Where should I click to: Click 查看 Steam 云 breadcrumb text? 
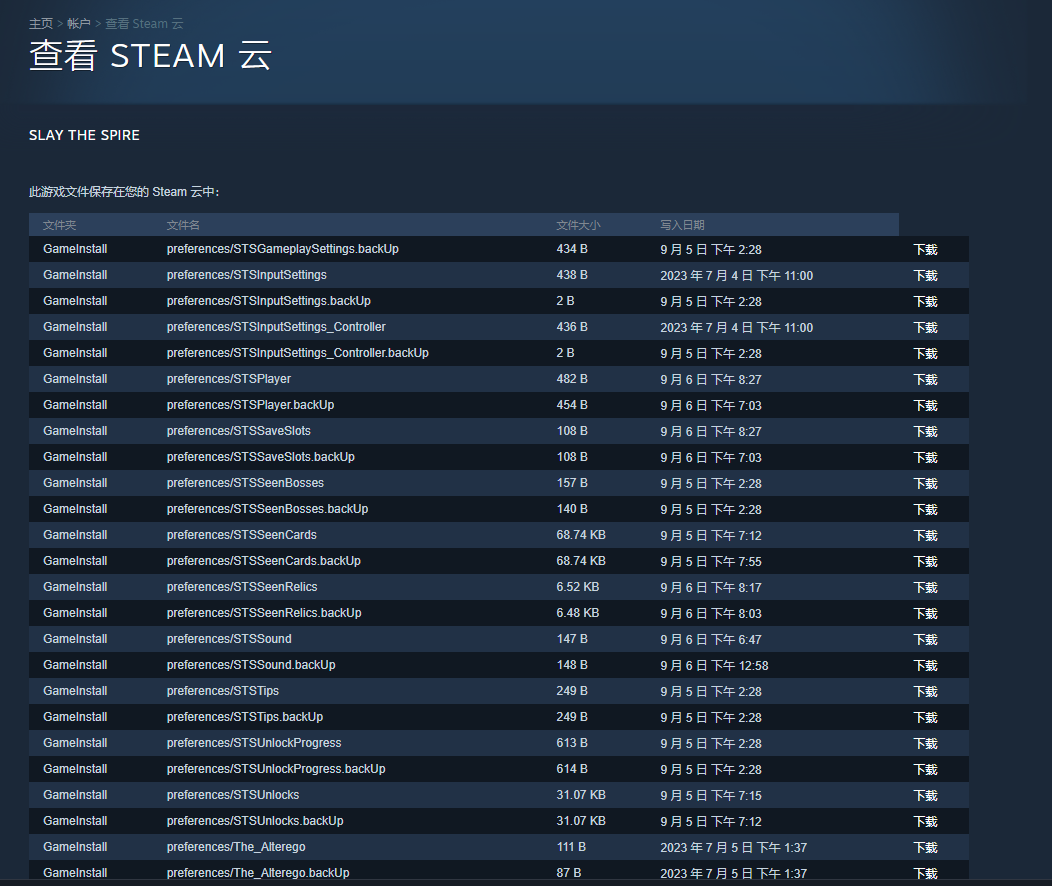point(144,23)
